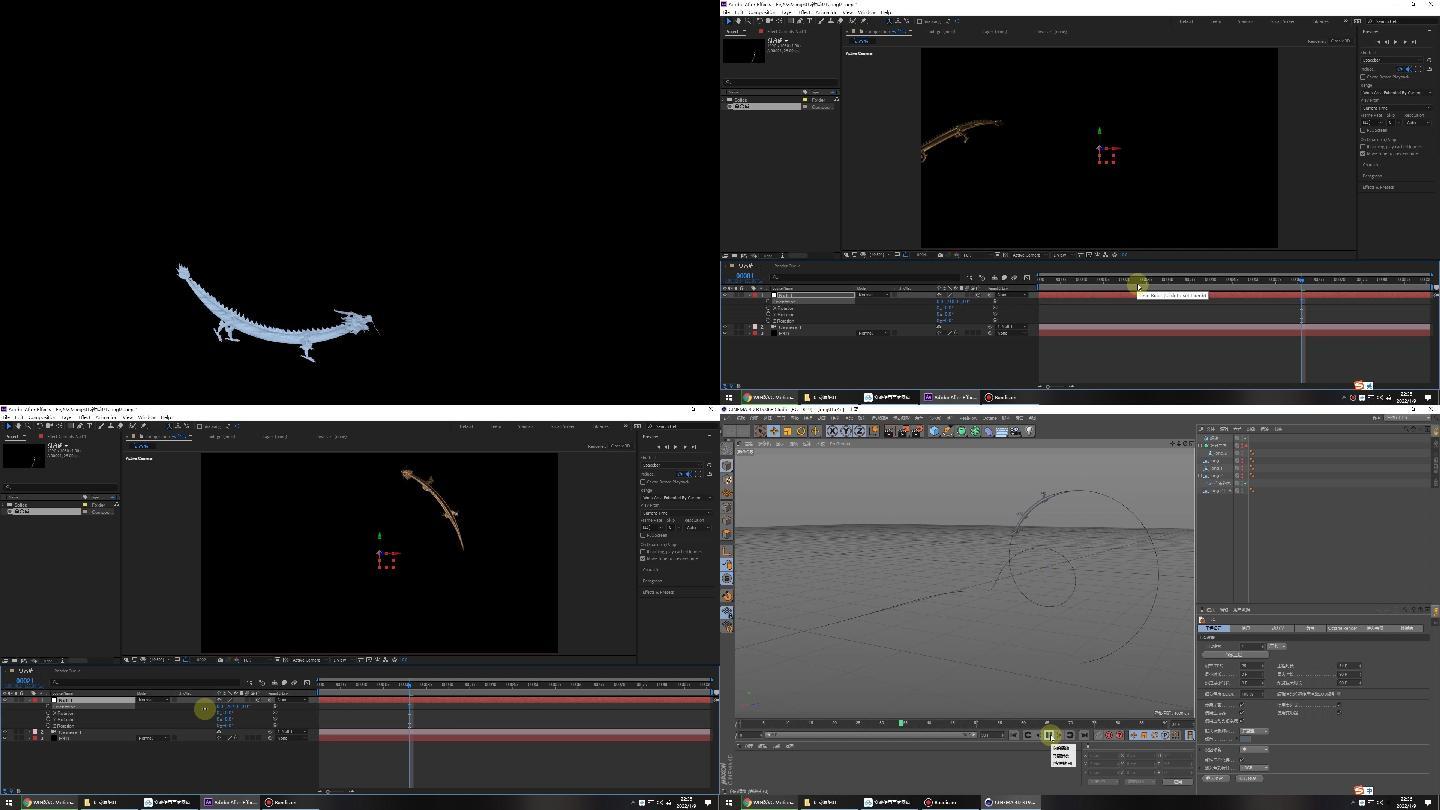This screenshot has height=810, width=1440.
Task: Enable Cache Before Playback in bottom-left Preview panel
Action: (x=643, y=481)
